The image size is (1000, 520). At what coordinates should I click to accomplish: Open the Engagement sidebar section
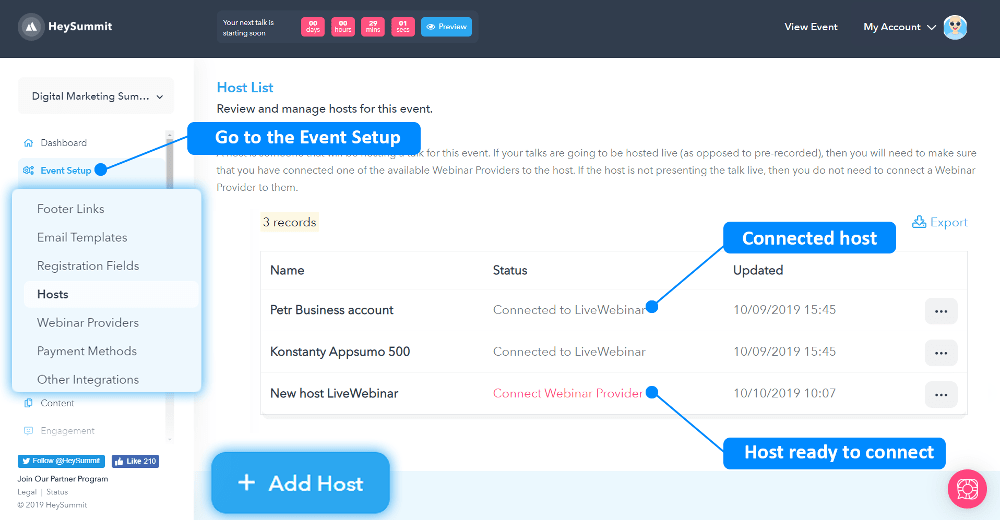click(68, 431)
